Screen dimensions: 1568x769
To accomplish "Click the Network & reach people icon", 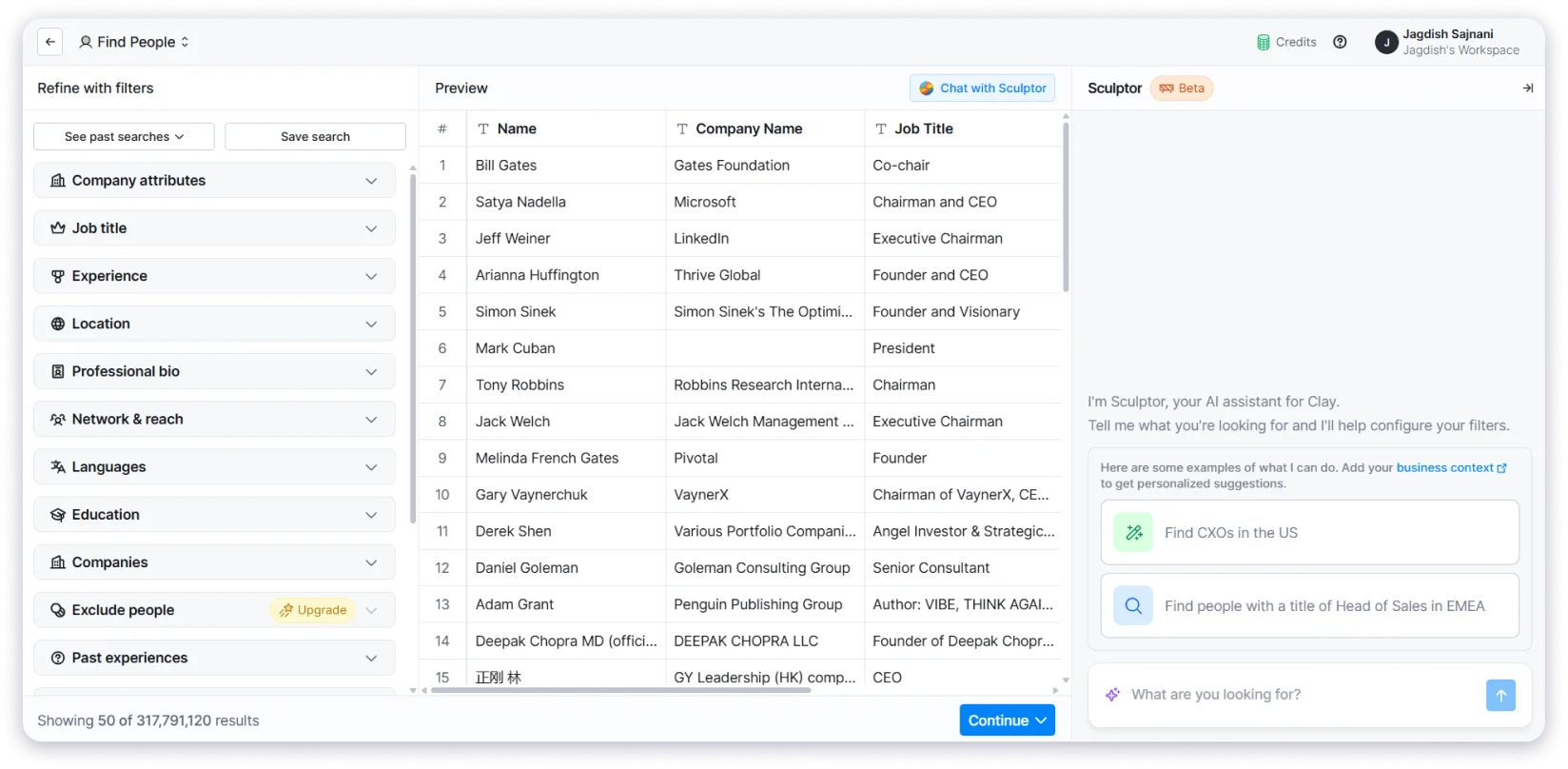I will (x=58, y=419).
